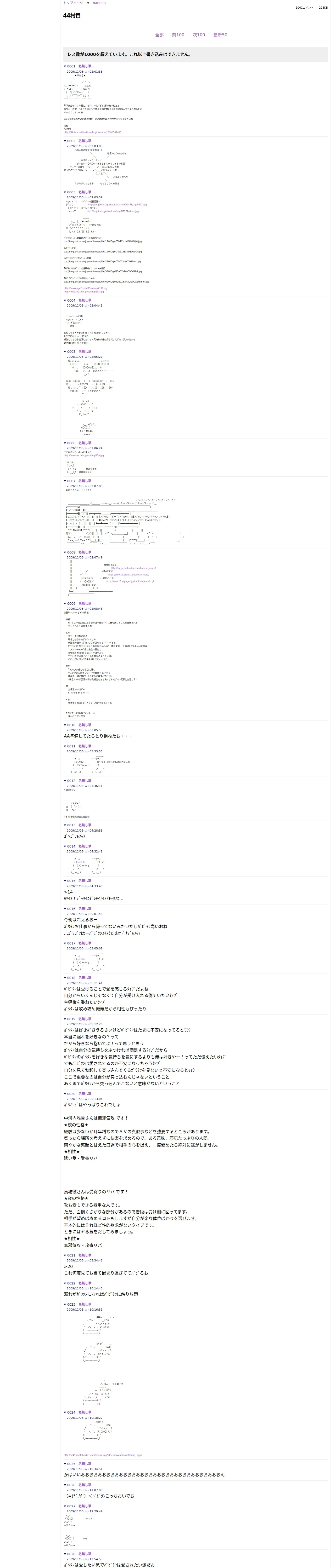
Task: Go to previous 100 posts (前100)
Action: click(178, 35)
